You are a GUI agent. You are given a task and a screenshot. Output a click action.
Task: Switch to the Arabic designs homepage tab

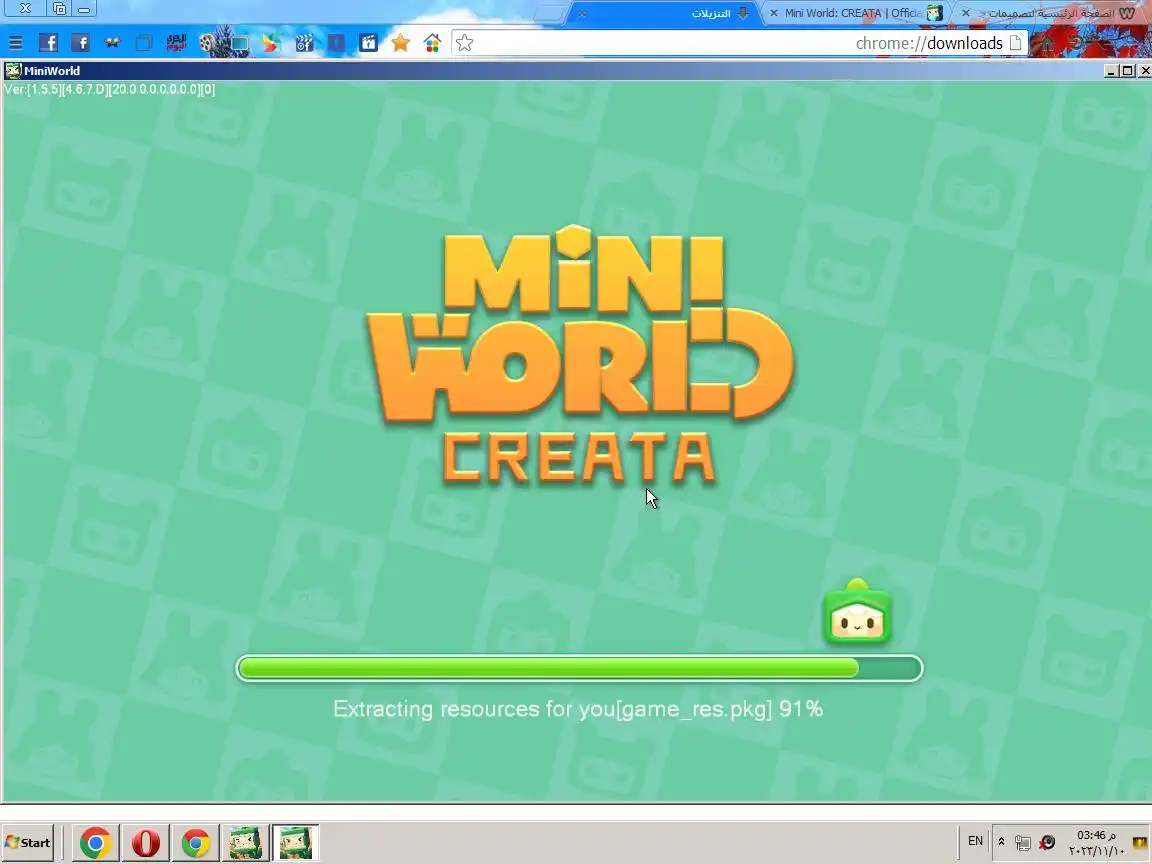1051,13
